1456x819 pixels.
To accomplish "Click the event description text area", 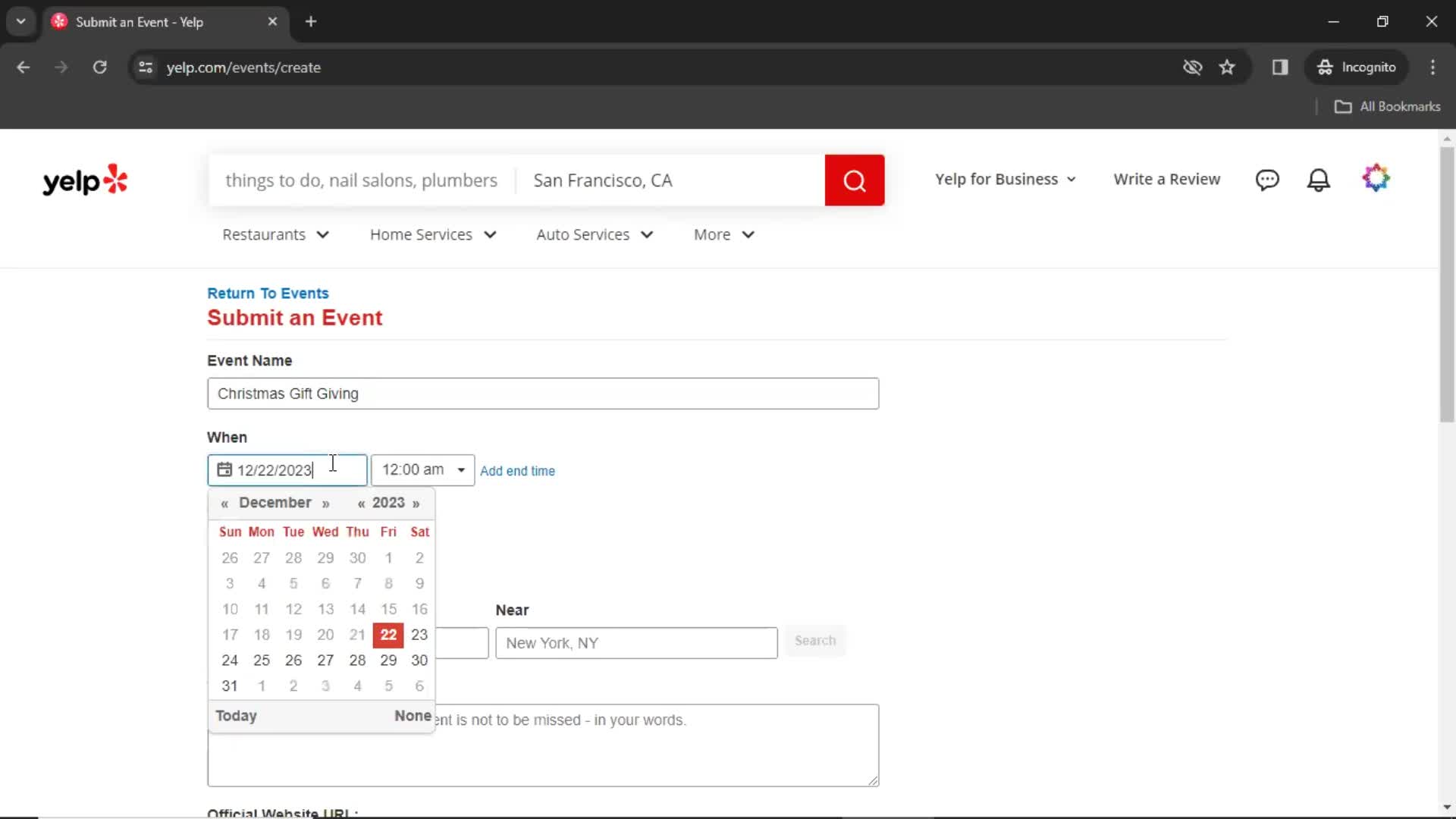I will click(x=543, y=745).
